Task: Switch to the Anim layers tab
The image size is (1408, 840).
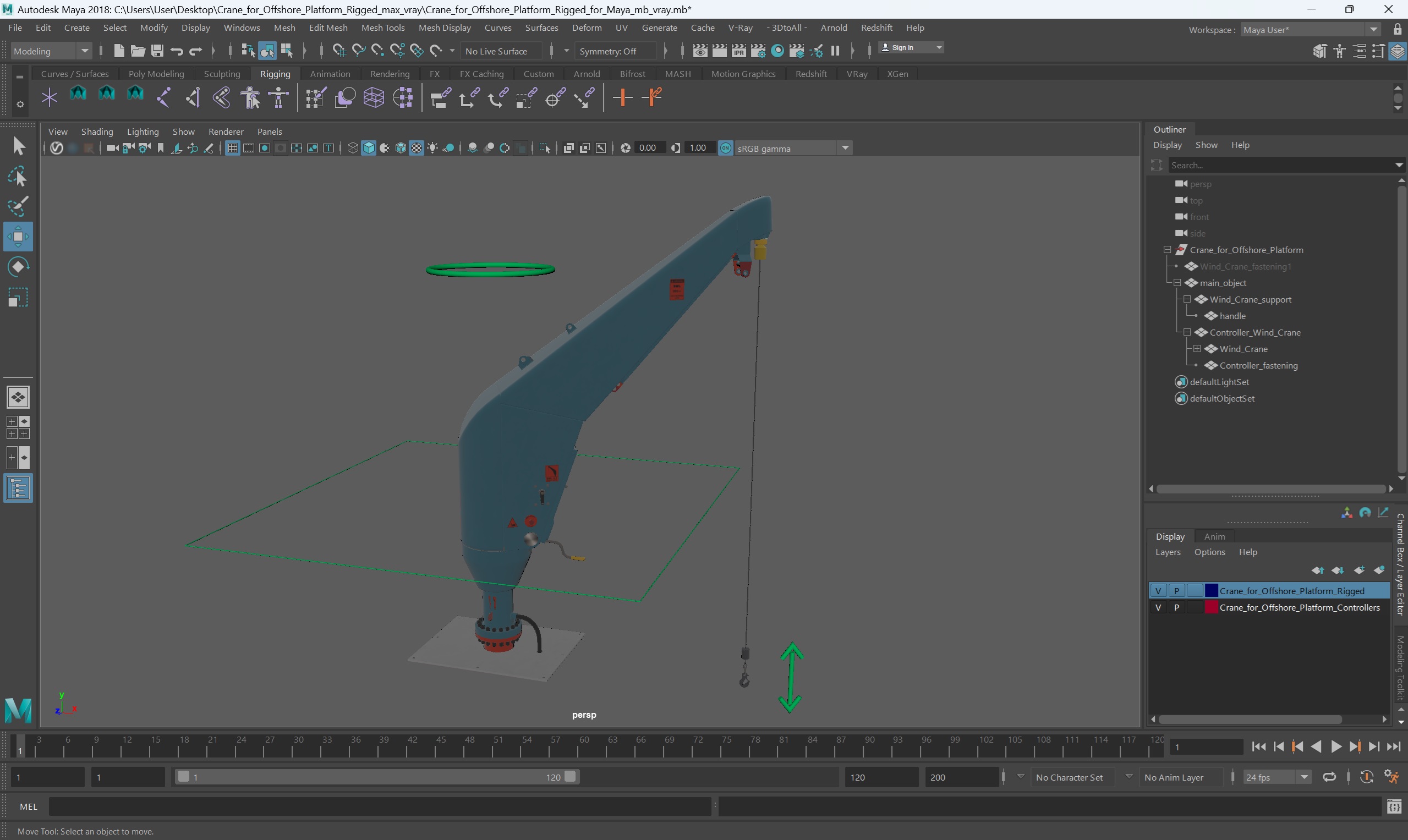Action: [1214, 536]
